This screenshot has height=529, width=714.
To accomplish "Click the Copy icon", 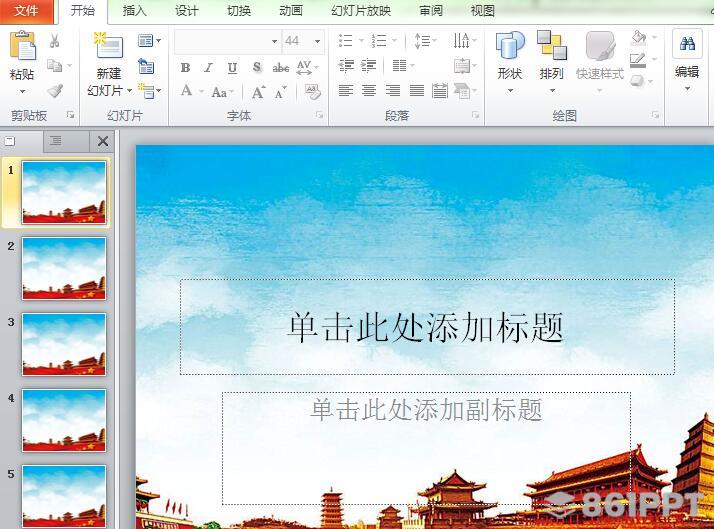I will [55, 66].
